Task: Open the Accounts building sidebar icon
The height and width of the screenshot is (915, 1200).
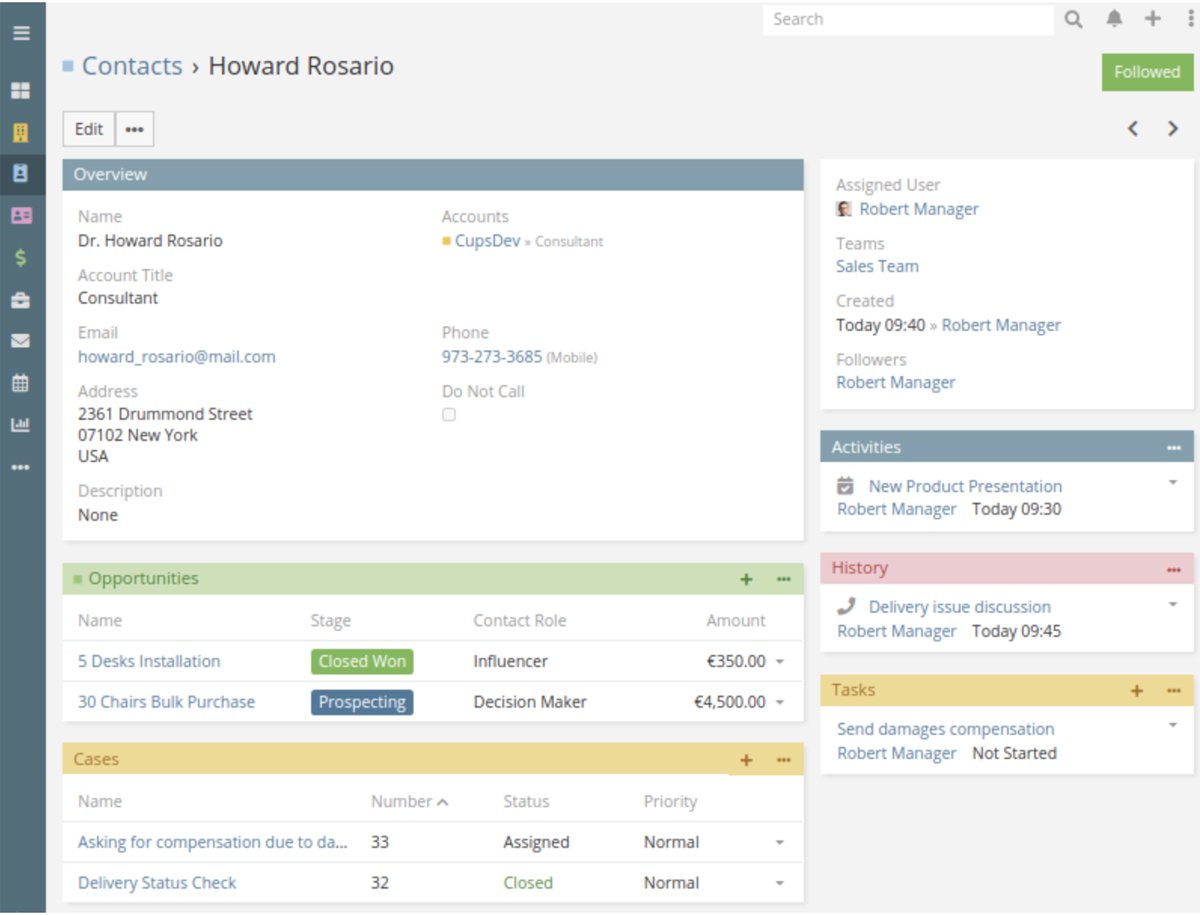Action: pyautogui.click(x=21, y=130)
